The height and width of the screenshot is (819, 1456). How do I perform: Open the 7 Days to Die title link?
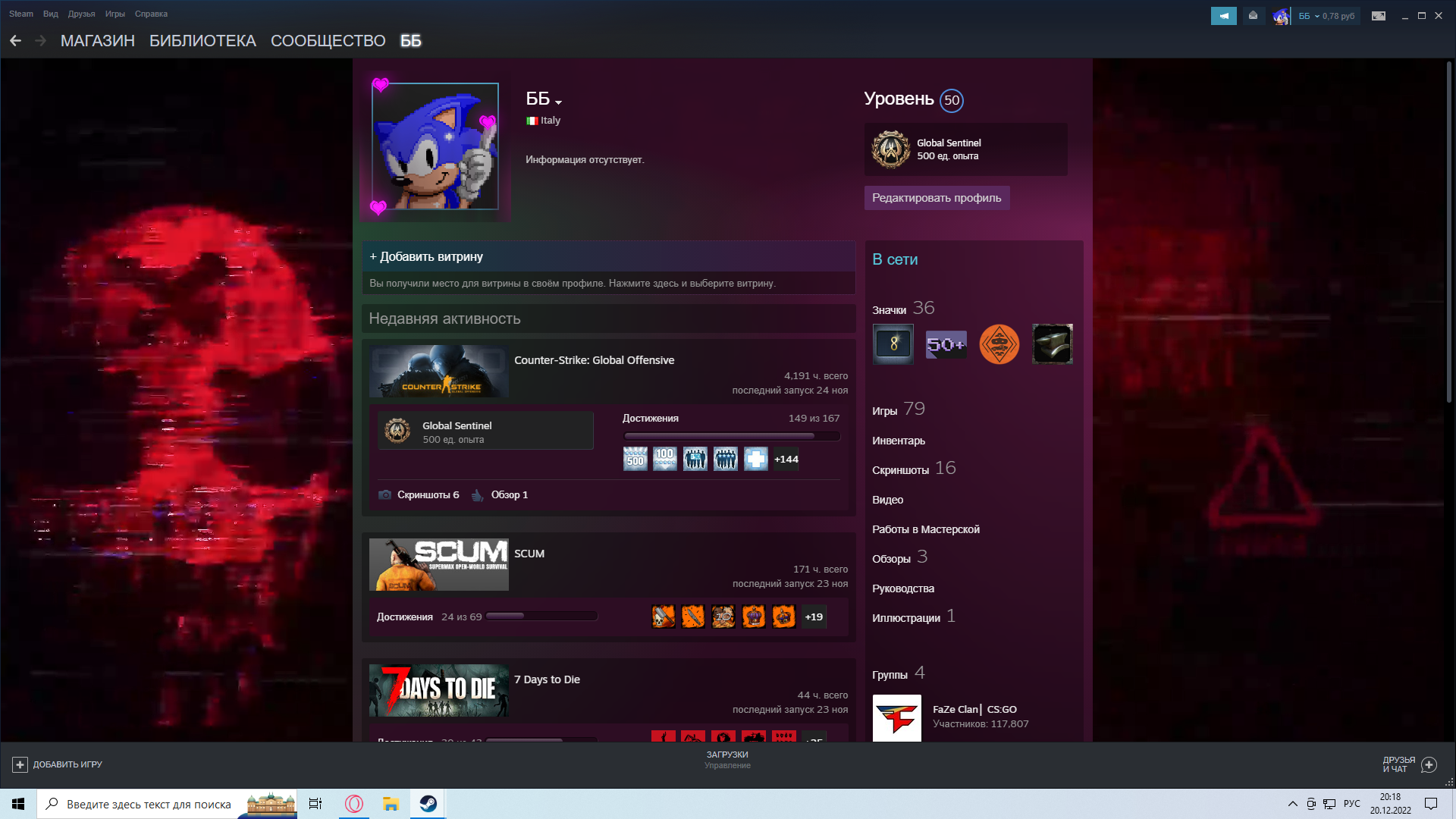tap(547, 679)
